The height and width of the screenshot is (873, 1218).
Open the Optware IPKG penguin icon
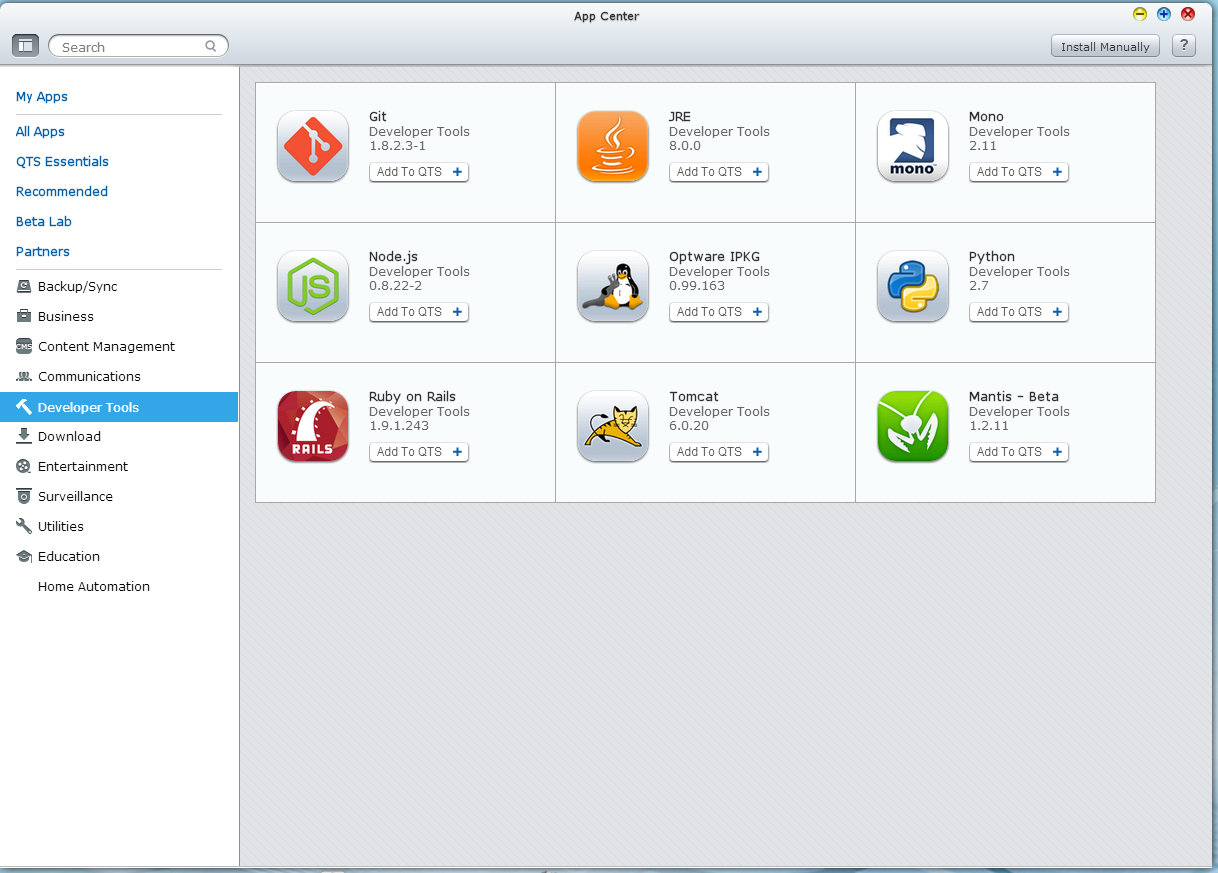point(613,286)
